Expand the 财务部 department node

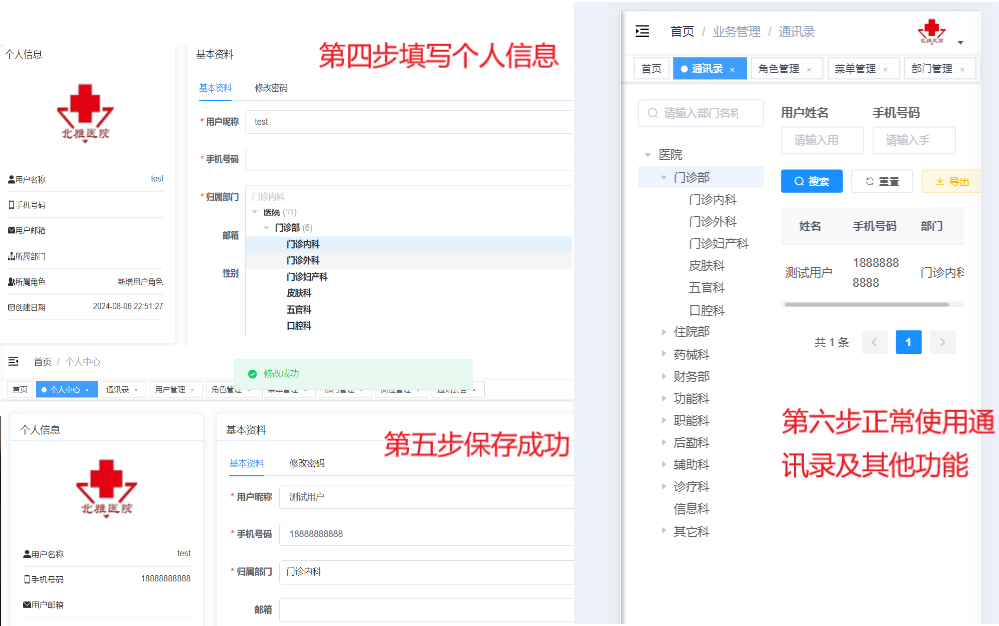coord(664,377)
